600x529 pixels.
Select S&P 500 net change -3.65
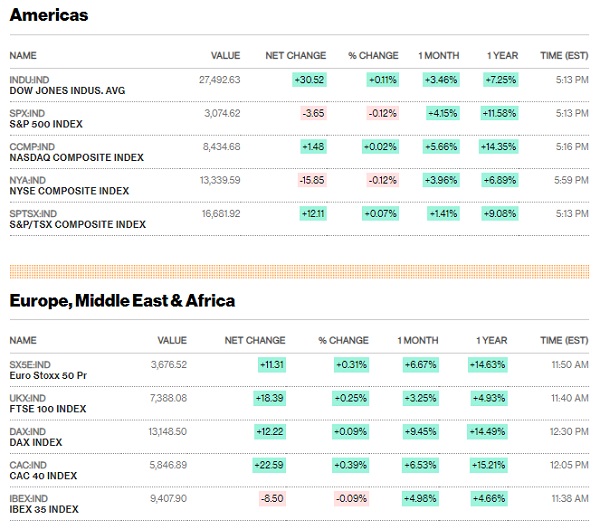tap(313, 113)
